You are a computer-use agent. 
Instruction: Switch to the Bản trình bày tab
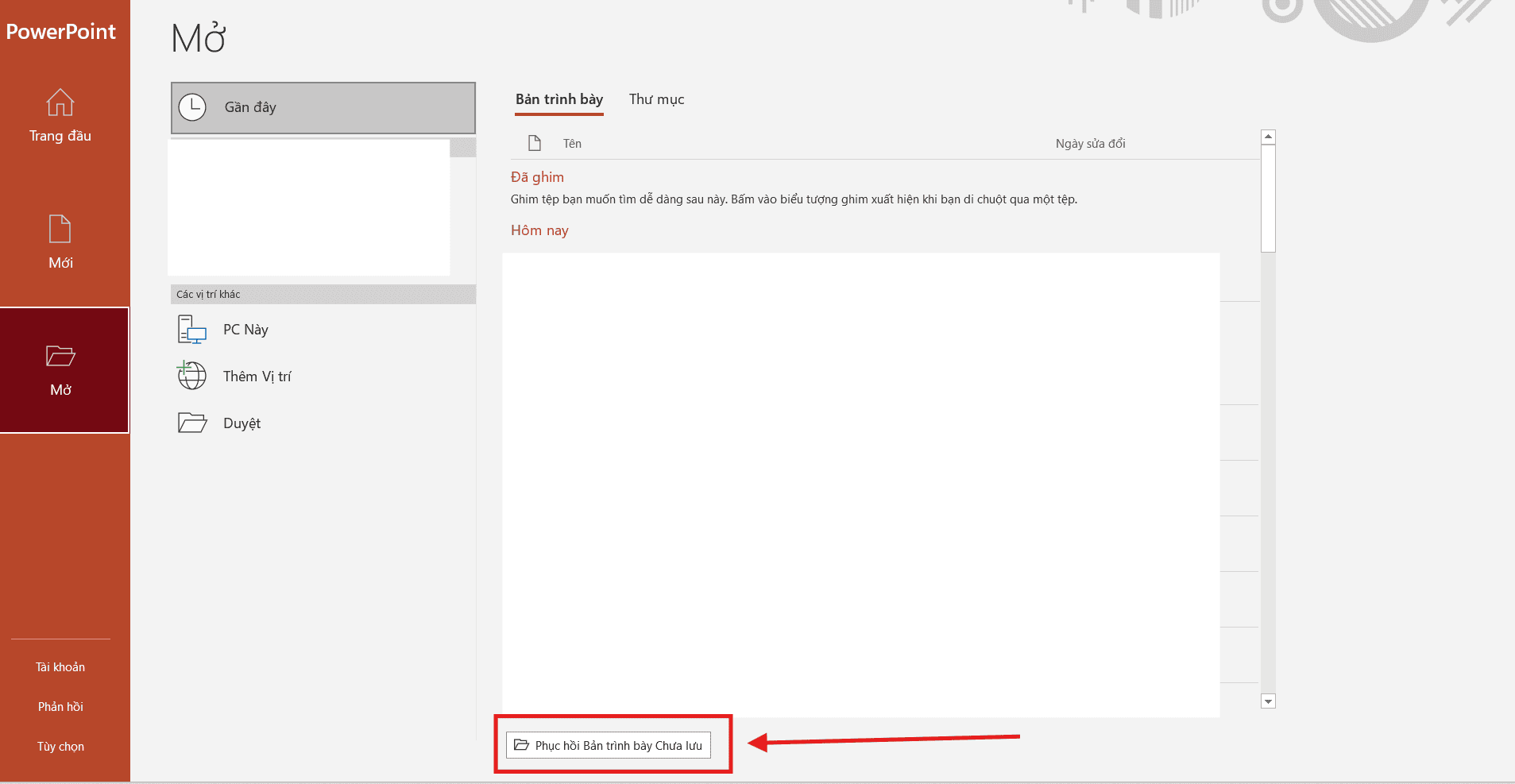click(559, 99)
